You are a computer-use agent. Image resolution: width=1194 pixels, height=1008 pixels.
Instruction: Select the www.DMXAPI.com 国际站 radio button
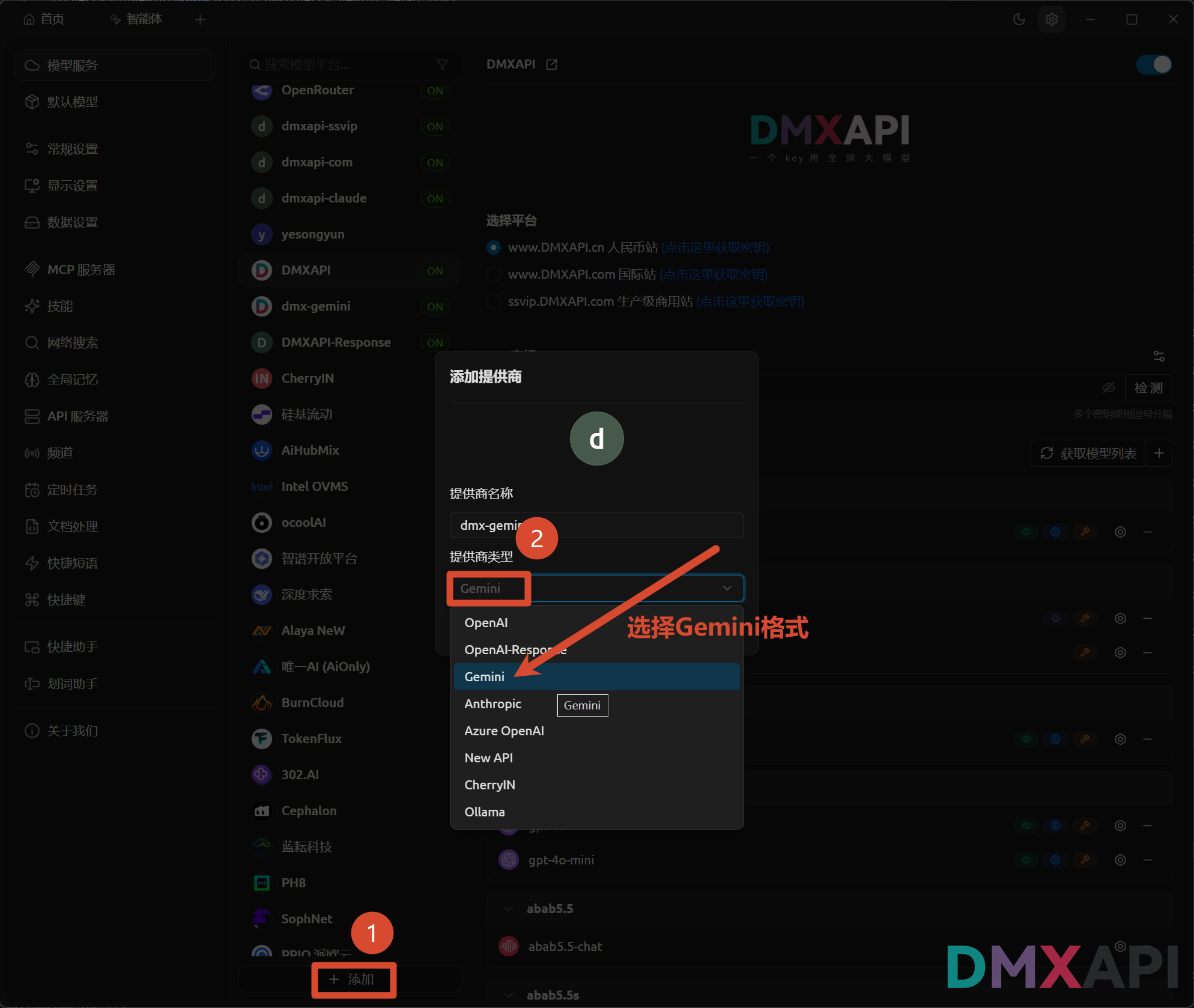point(494,275)
